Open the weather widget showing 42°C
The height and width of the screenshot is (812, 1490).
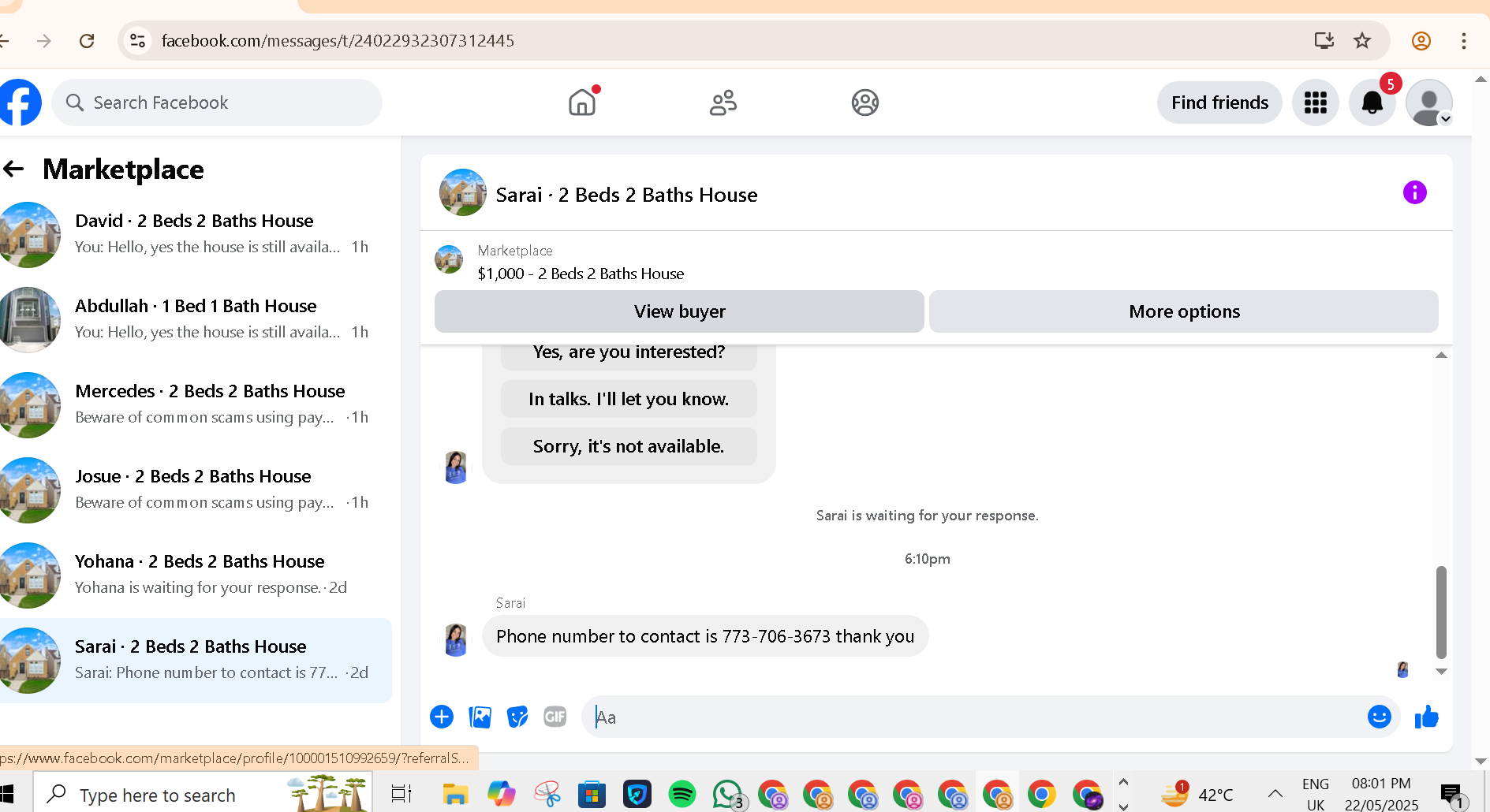[x=1197, y=794]
